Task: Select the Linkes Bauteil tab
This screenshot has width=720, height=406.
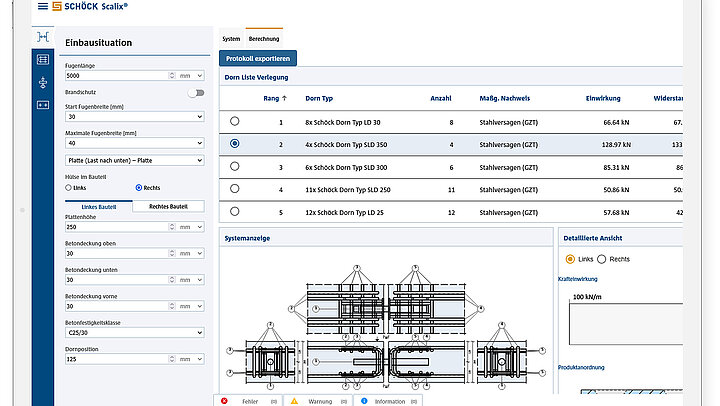Action: point(99,207)
